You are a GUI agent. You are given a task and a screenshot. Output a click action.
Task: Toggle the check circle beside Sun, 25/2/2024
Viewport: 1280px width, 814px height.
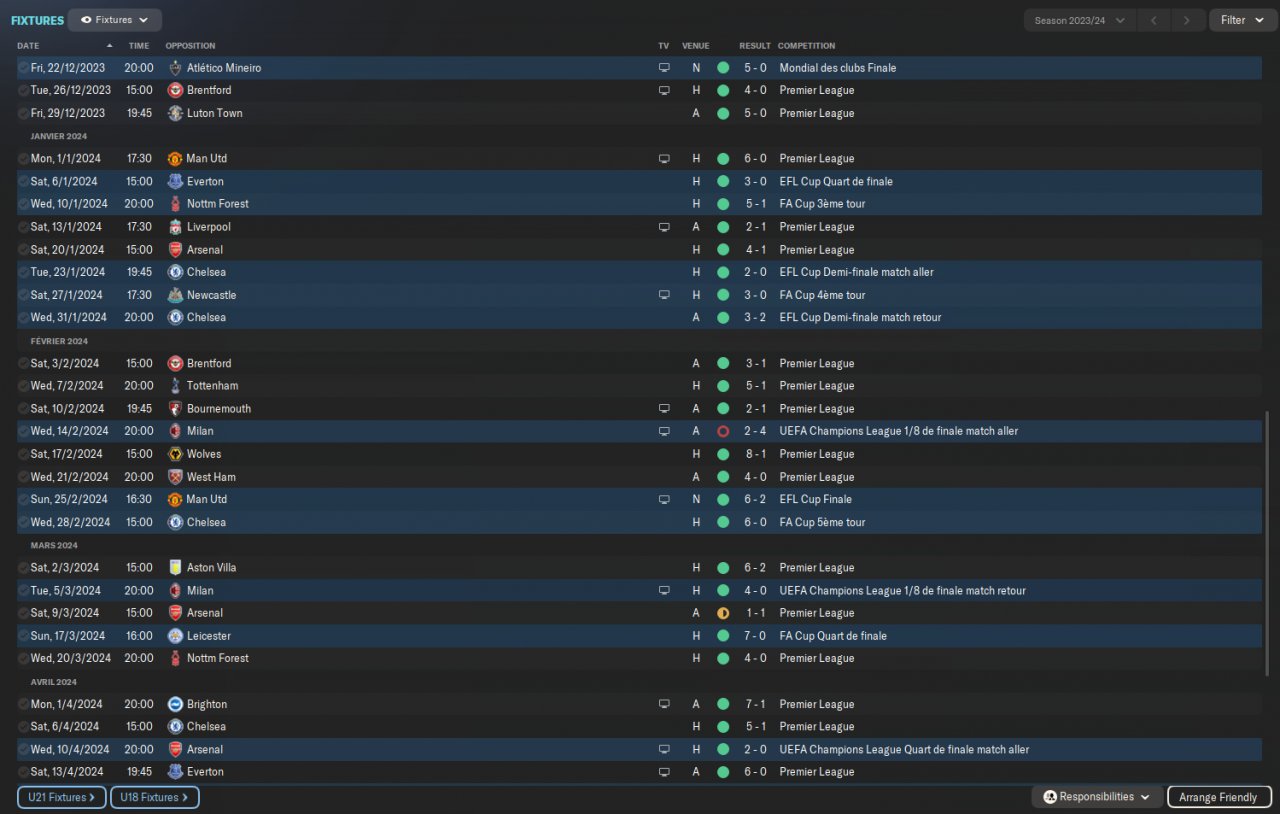click(24, 499)
